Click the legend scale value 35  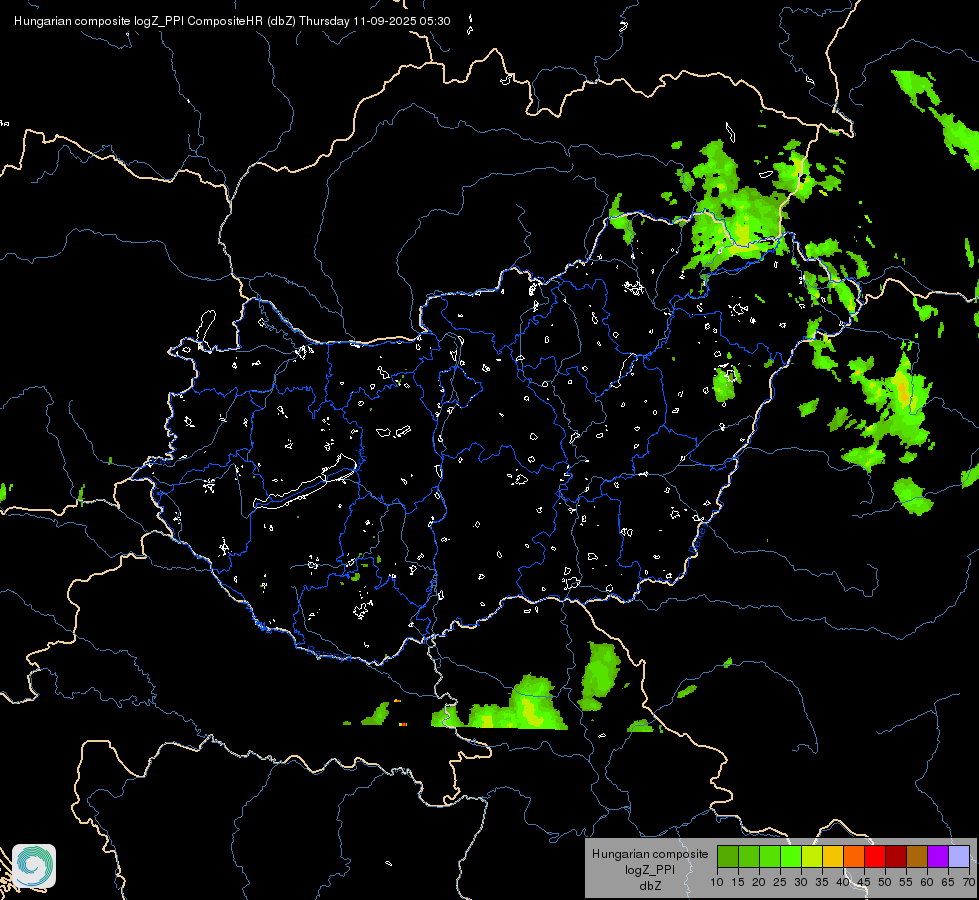(822, 883)
